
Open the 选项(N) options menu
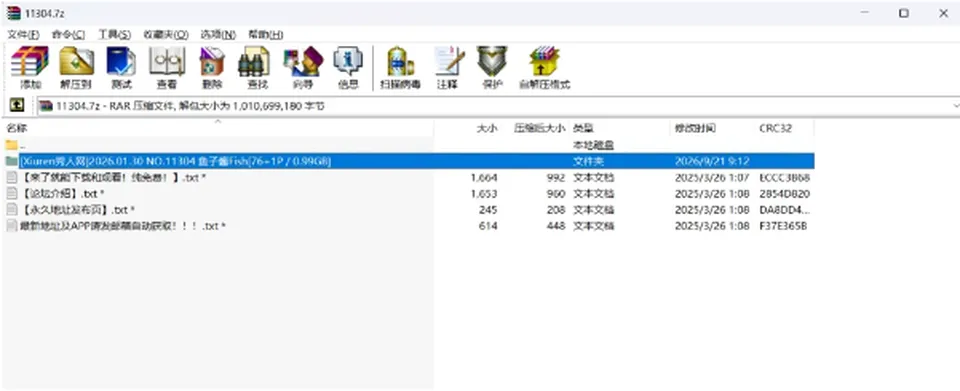[218, 34]
